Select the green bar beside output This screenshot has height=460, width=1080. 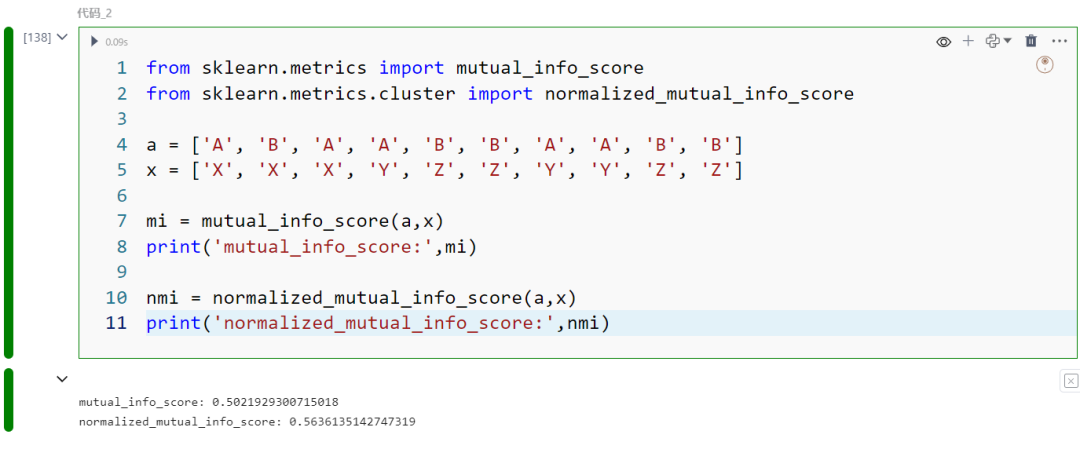tap(8, 400)
